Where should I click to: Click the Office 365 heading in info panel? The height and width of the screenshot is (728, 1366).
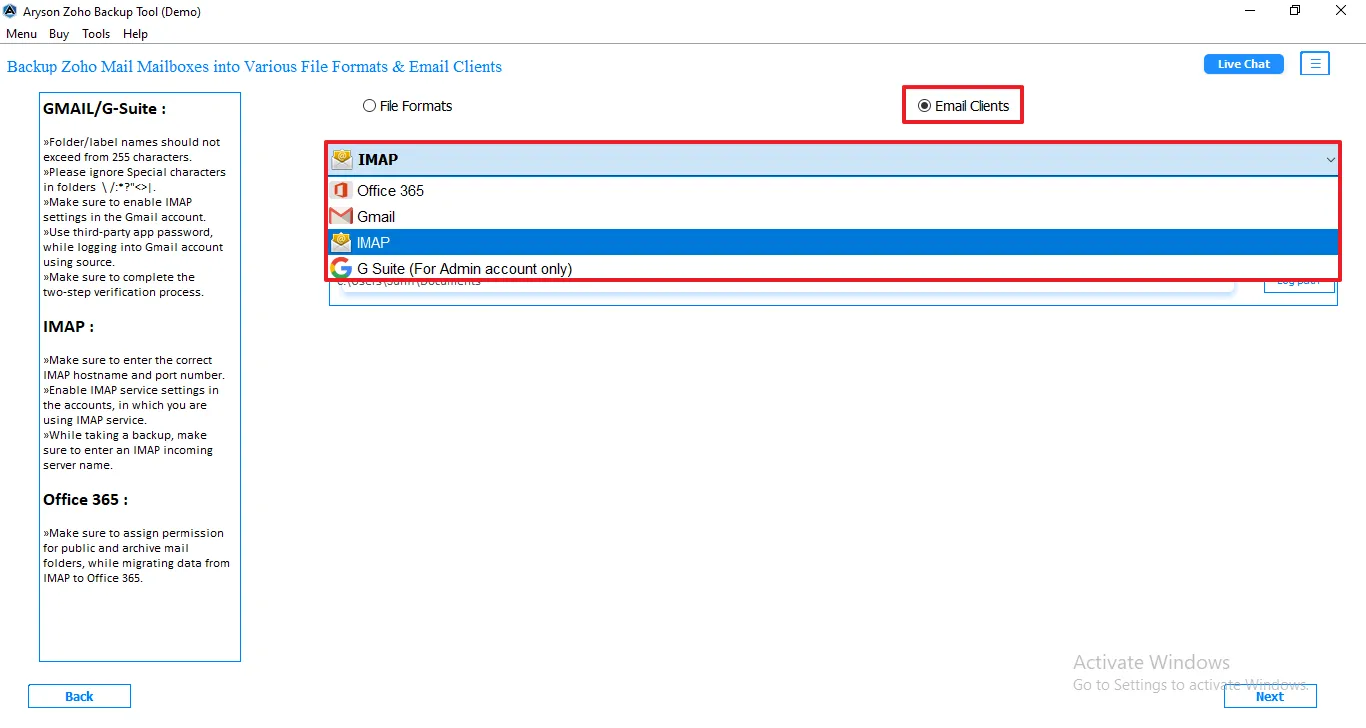click(86, 499)
